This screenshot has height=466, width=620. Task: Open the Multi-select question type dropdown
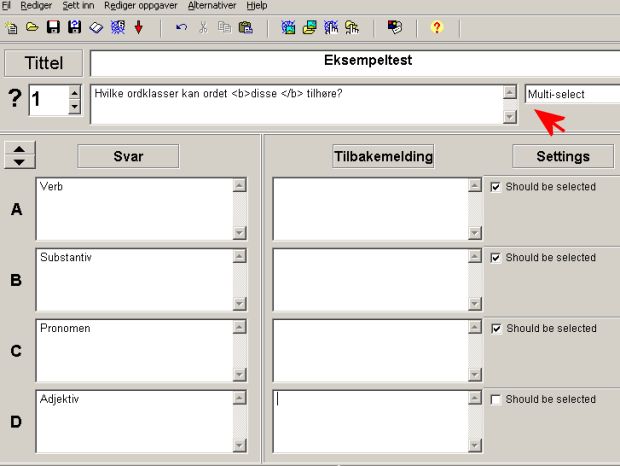(573, 94)
